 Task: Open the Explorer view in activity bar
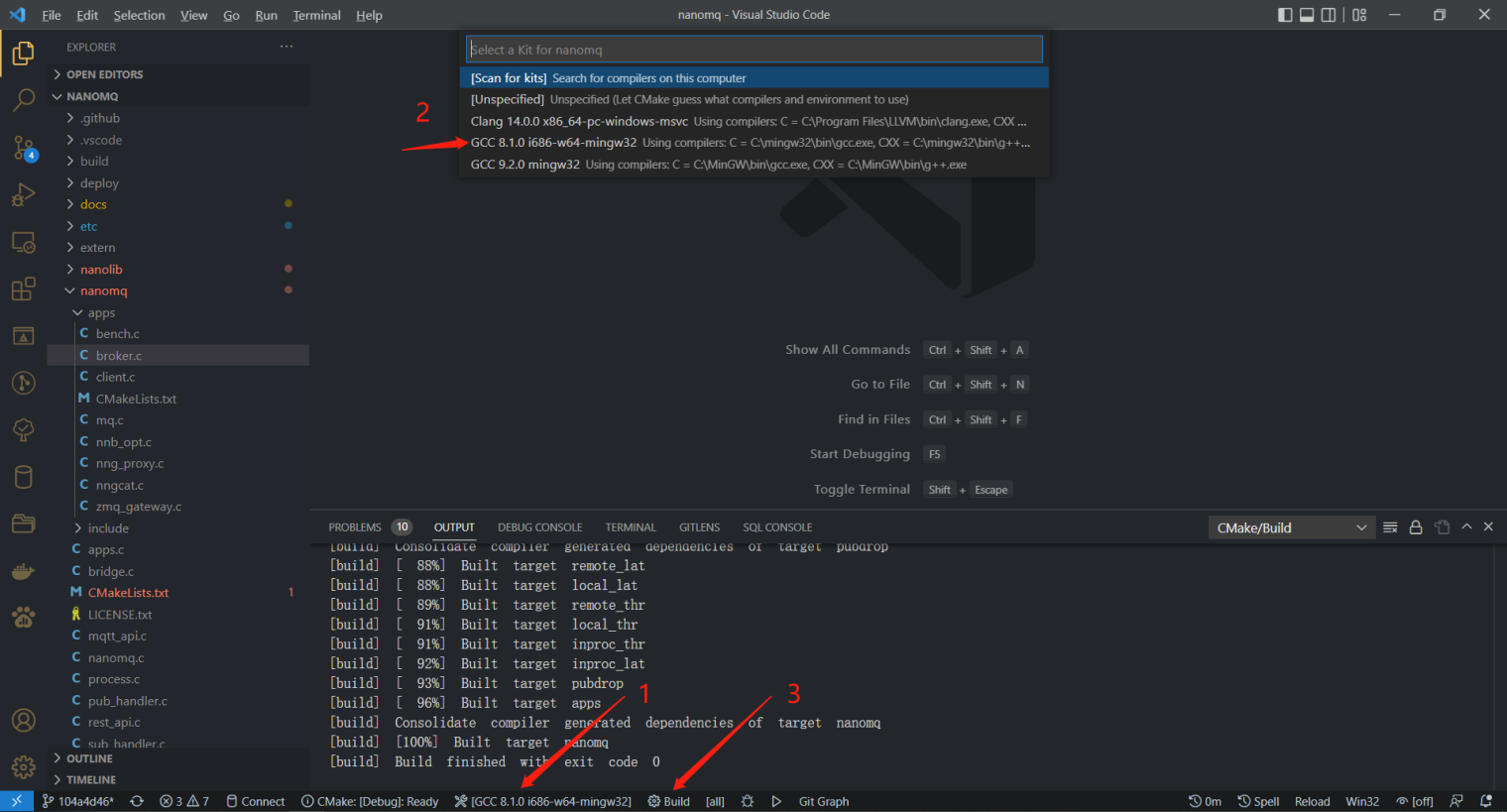(23, 54)
